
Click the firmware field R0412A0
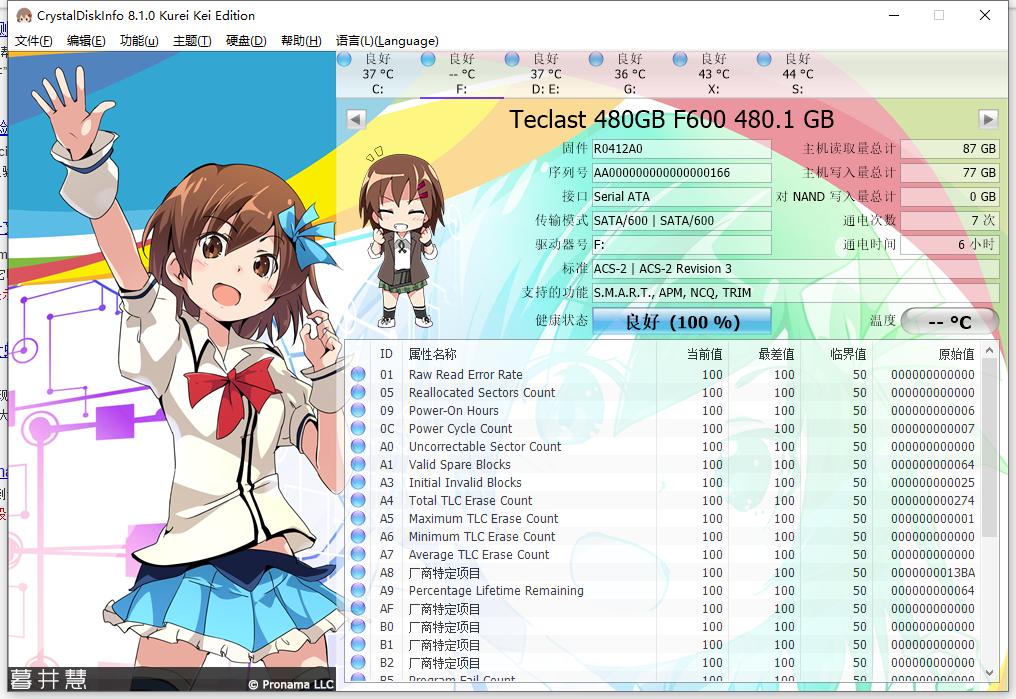[x=682, y=148]
